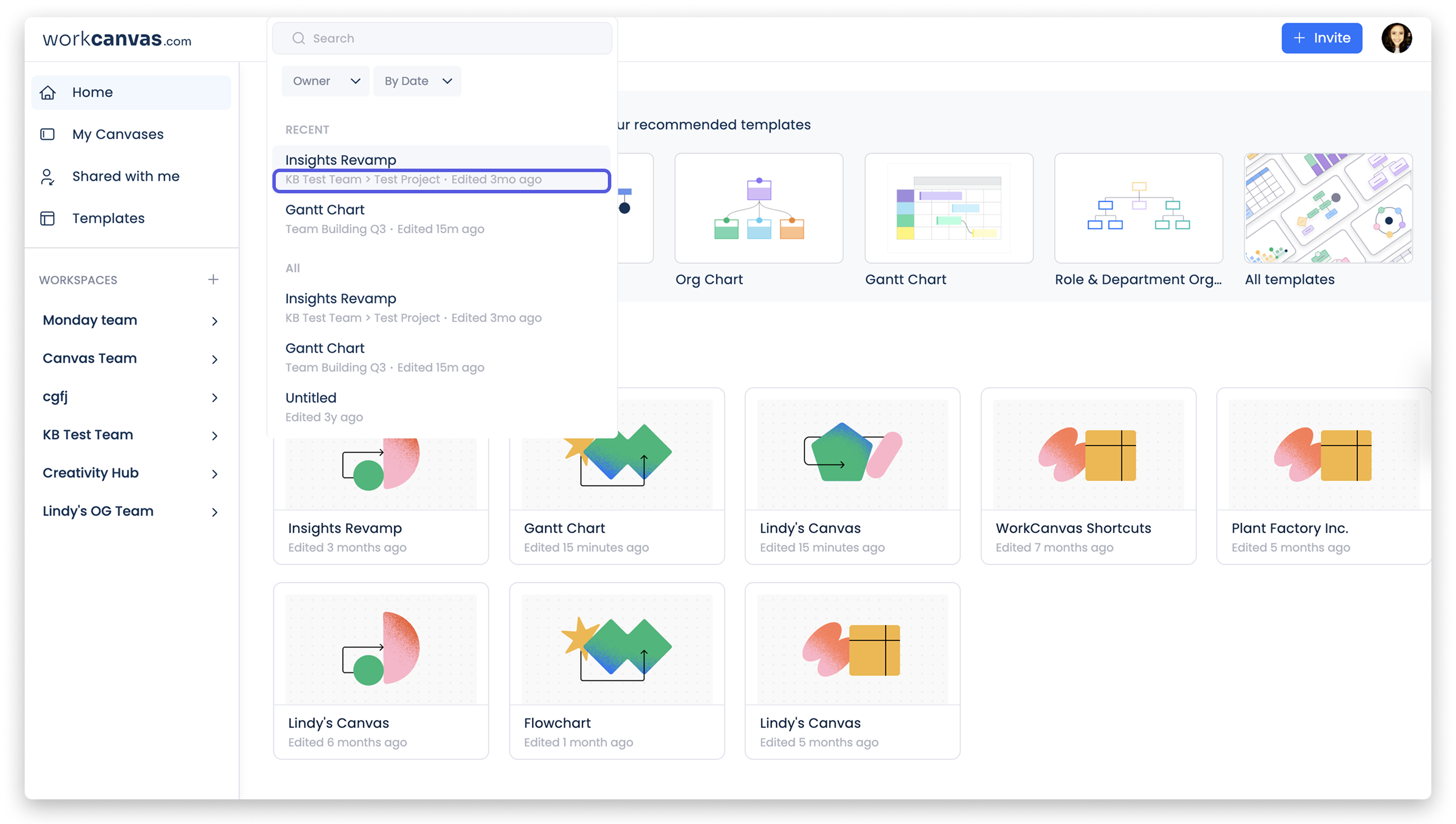
Task: Click the Templates layout icon
Action: 47,218
